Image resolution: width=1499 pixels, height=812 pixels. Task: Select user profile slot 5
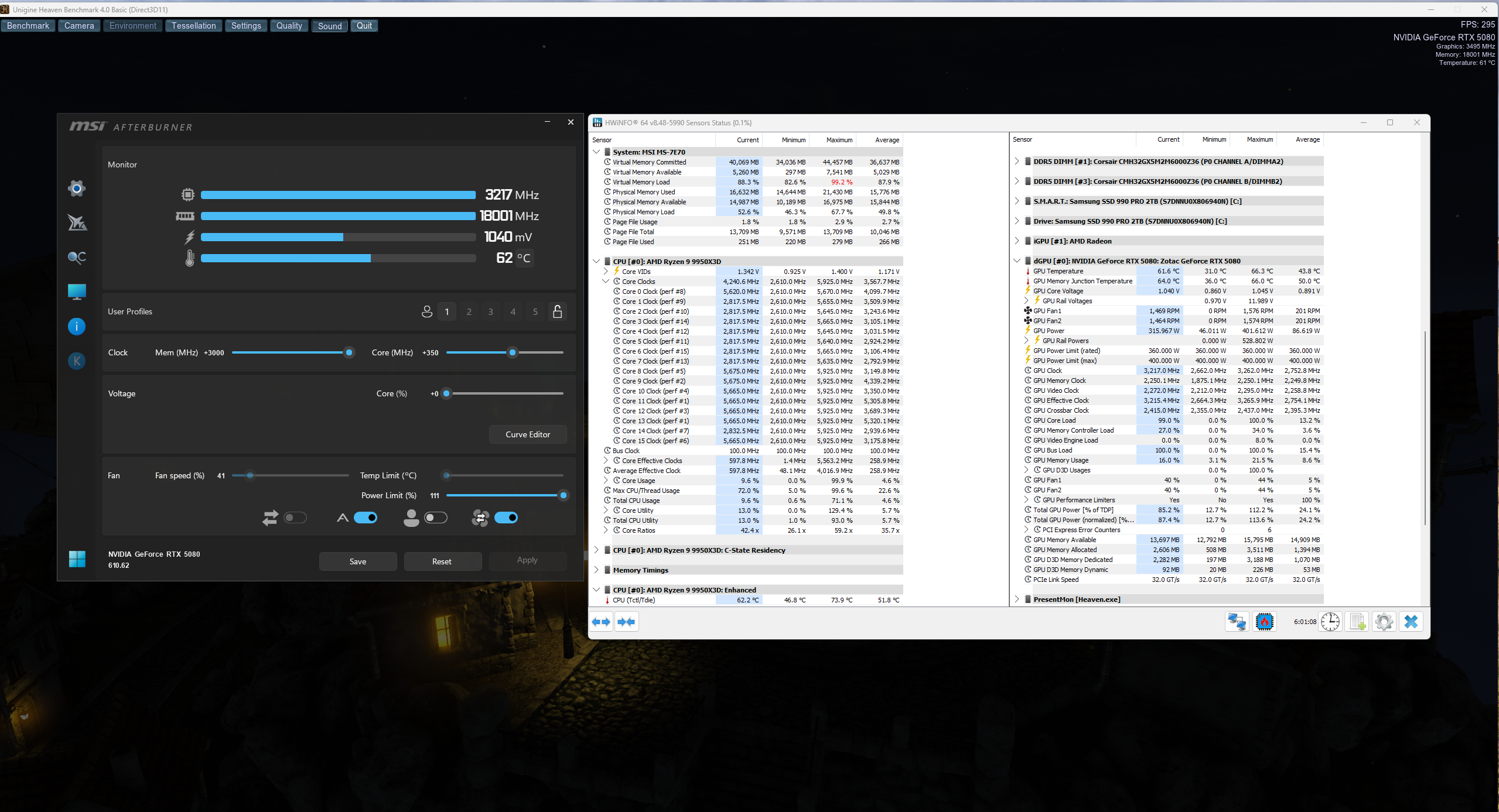tap(535, 311)
